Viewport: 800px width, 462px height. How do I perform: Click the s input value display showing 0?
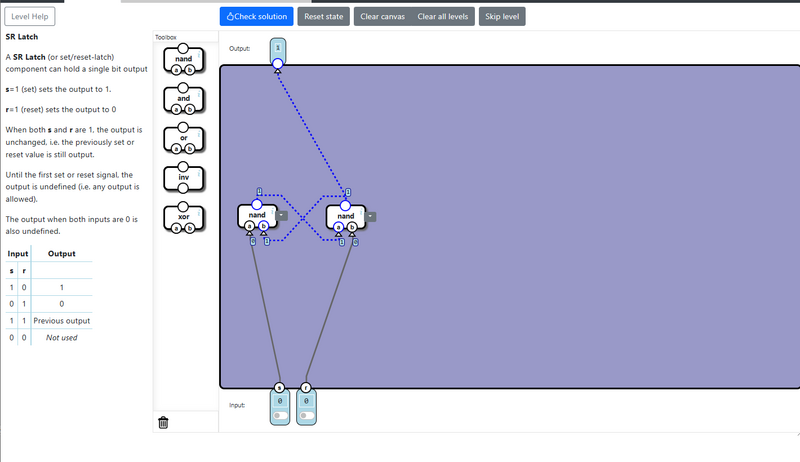click(x=280, y=401)
